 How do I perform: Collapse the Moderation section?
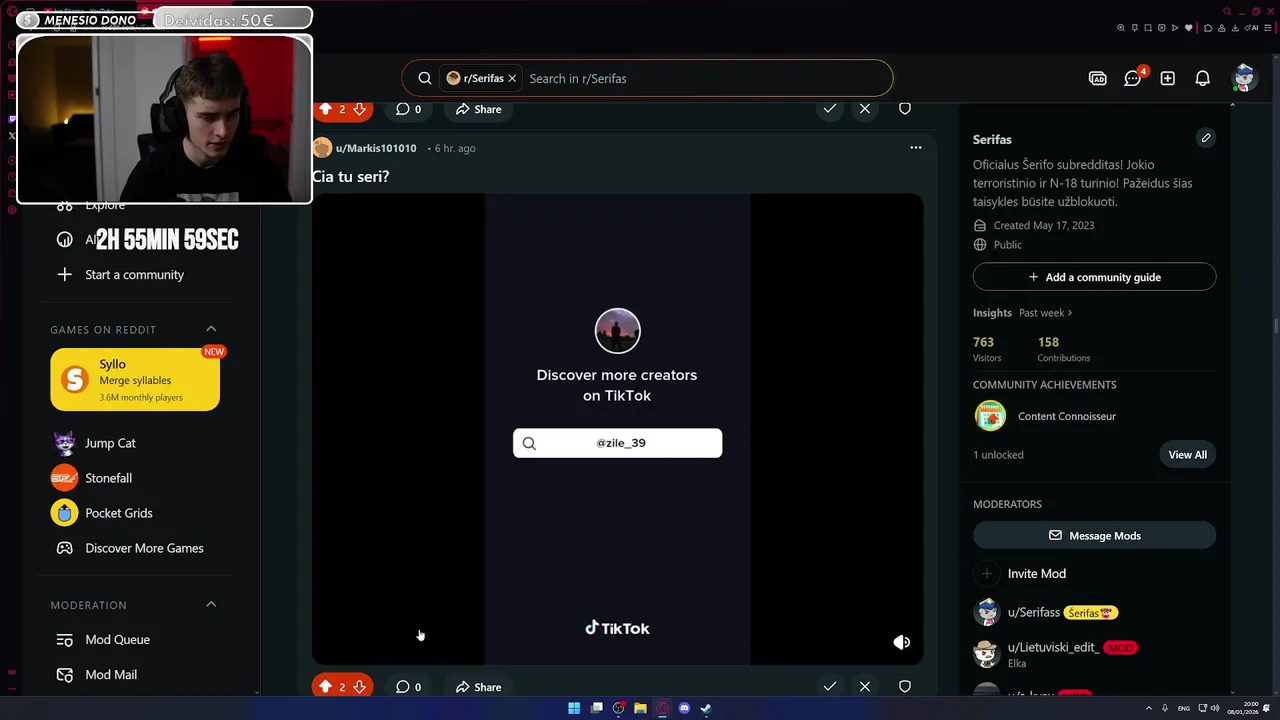tap(211, 604)
